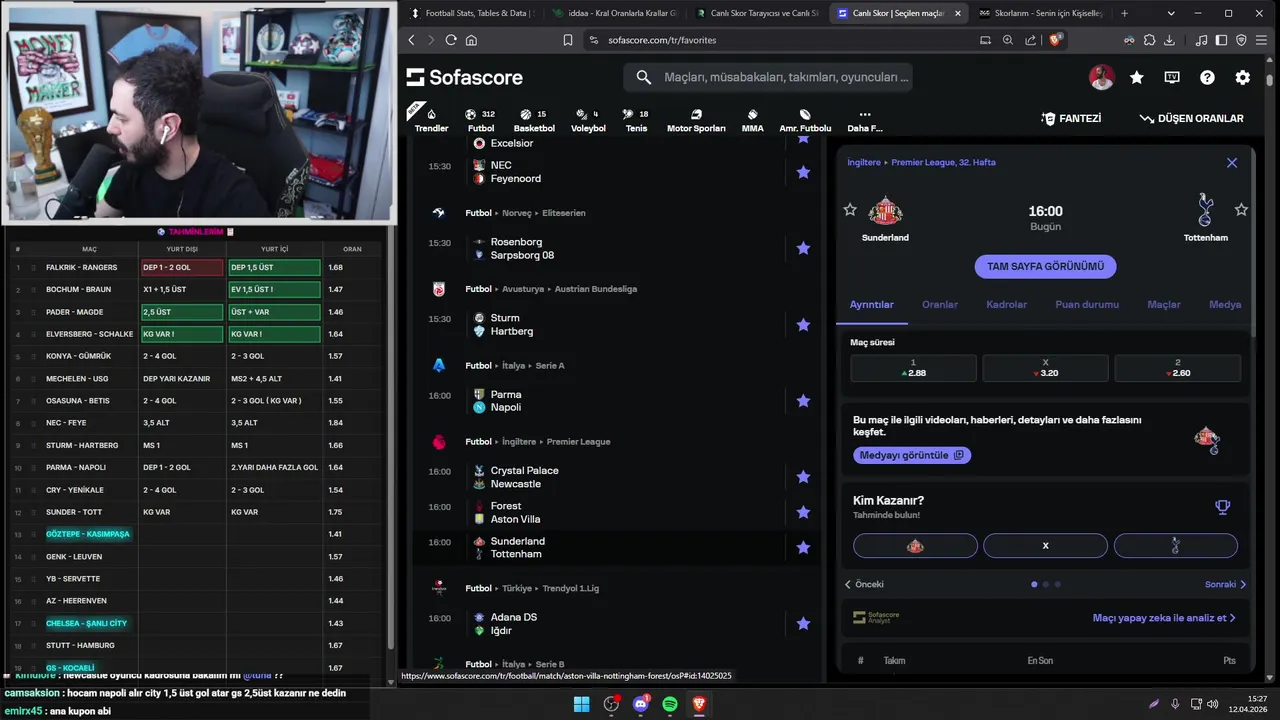Image resolution: width=1280 pixels, height=720 pixels.
Task: Open the Trendler sports category
Action: pyautogui.click(x=431, y=119)
